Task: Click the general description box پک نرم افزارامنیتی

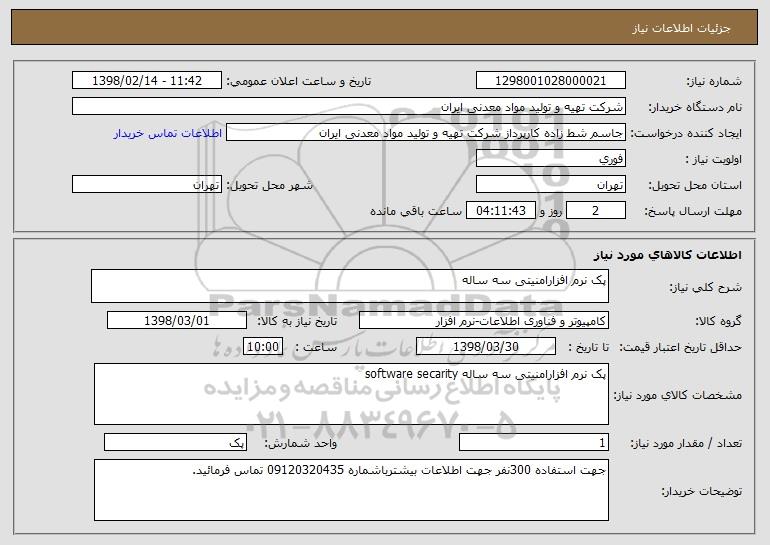Action: [350, 286]
